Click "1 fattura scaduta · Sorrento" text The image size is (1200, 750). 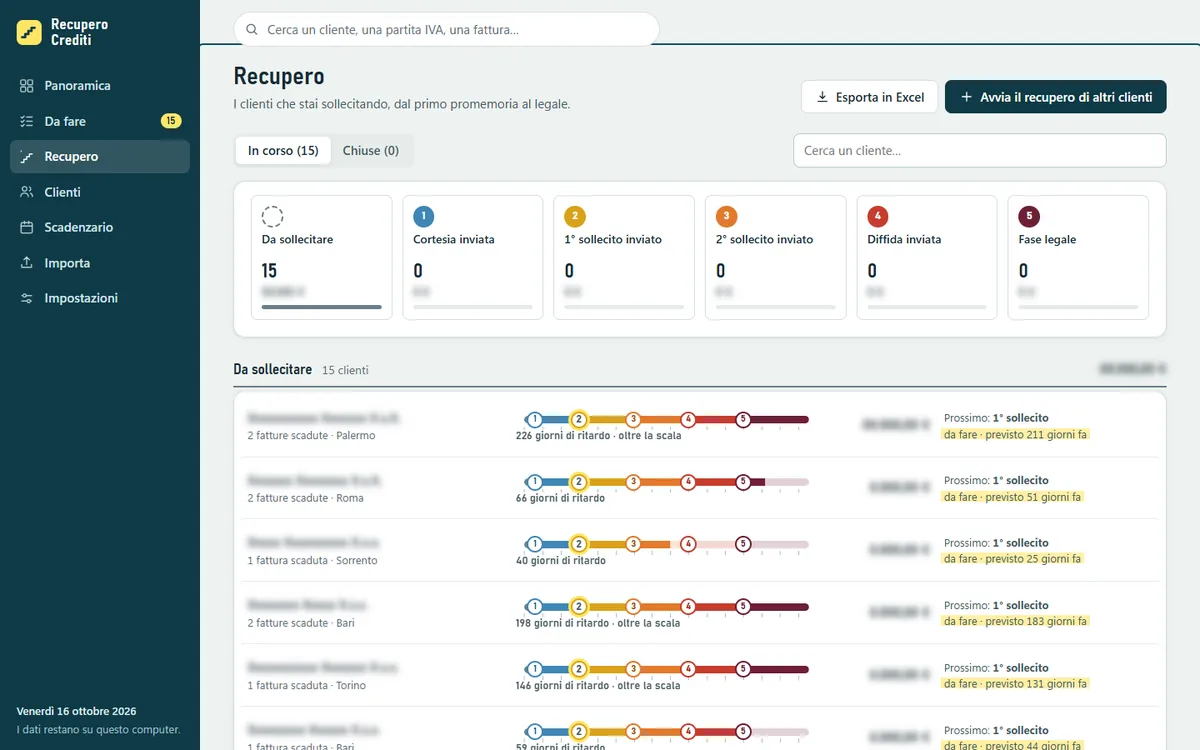click(x=312, y=561)
